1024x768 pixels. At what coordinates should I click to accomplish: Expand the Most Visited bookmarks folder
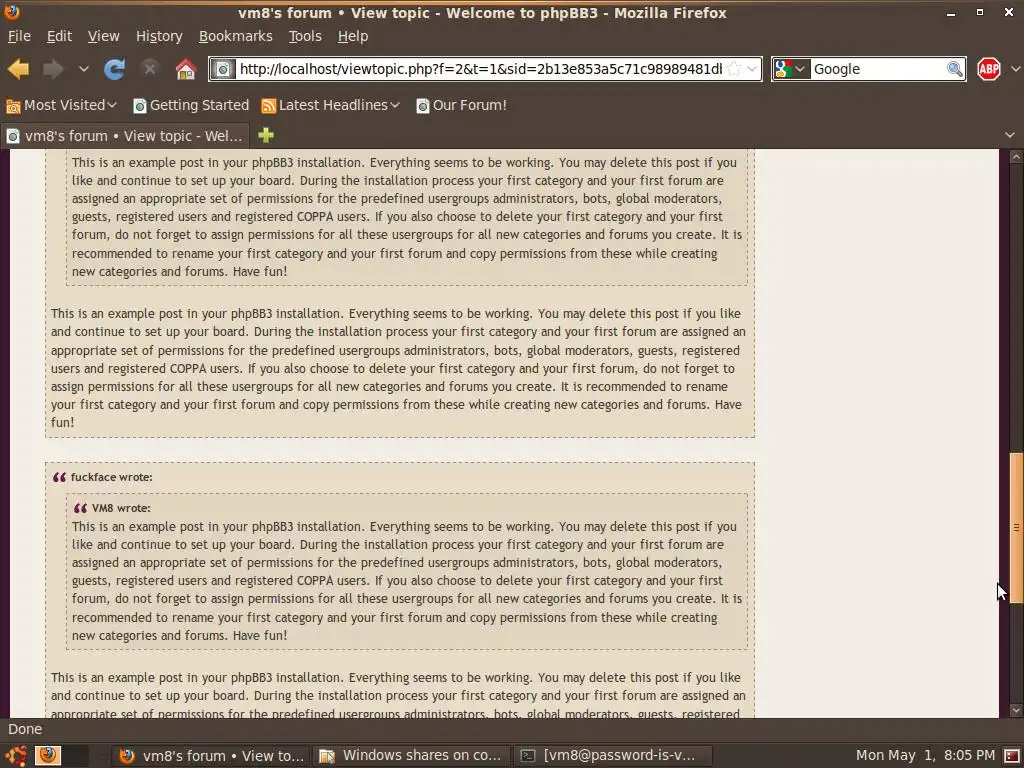pyautogui.click(x=61, y=105)
